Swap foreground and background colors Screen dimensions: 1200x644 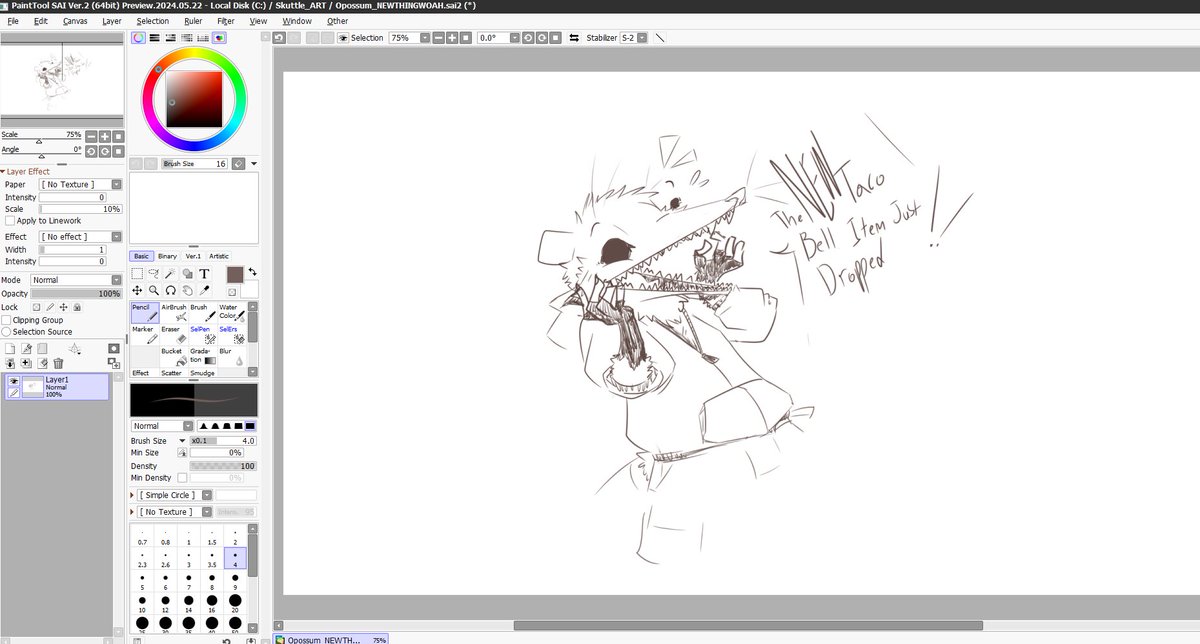click(x=252, y=272)
